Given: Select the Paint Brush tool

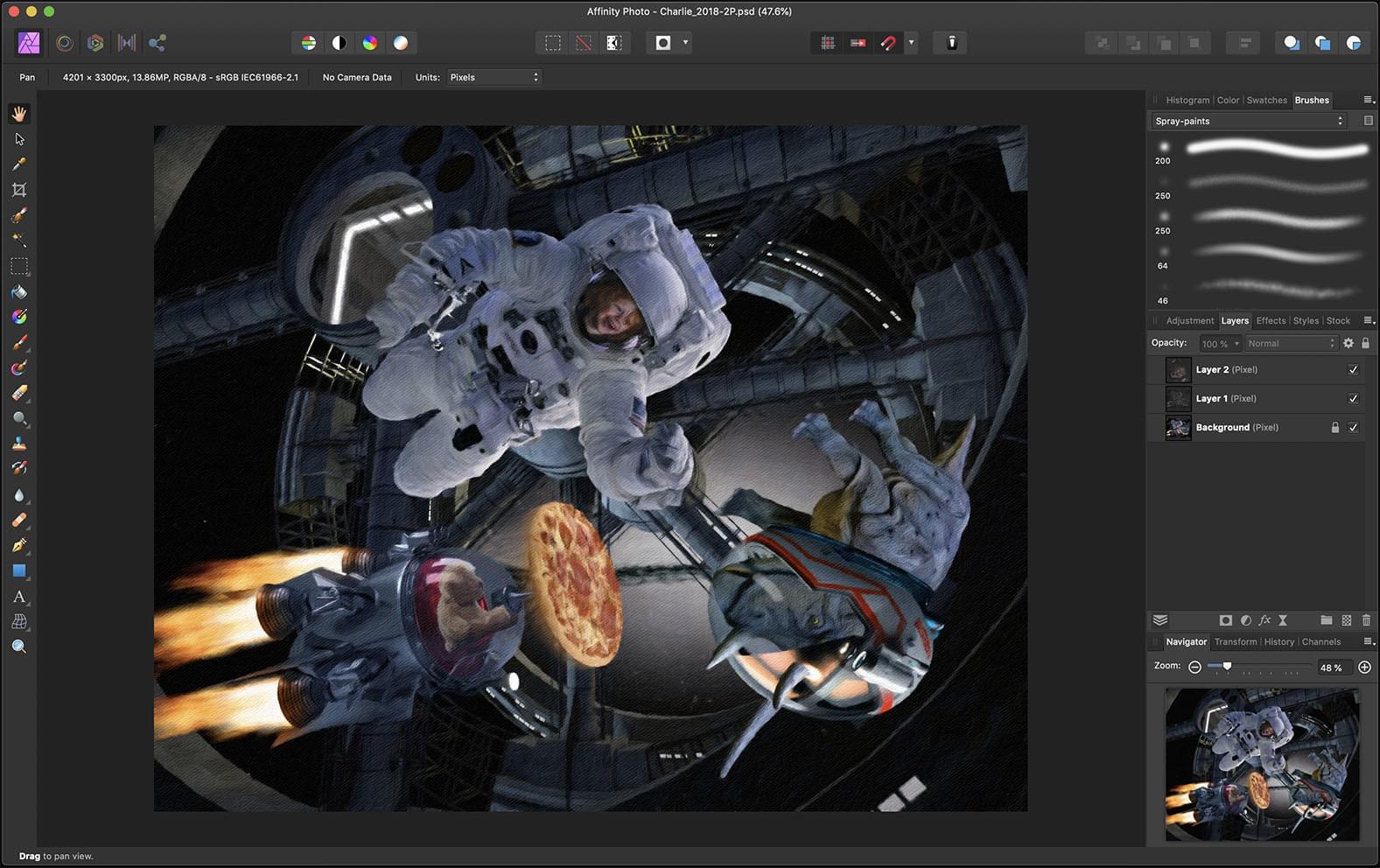Looking at the screenshot, I should point(19,342).
